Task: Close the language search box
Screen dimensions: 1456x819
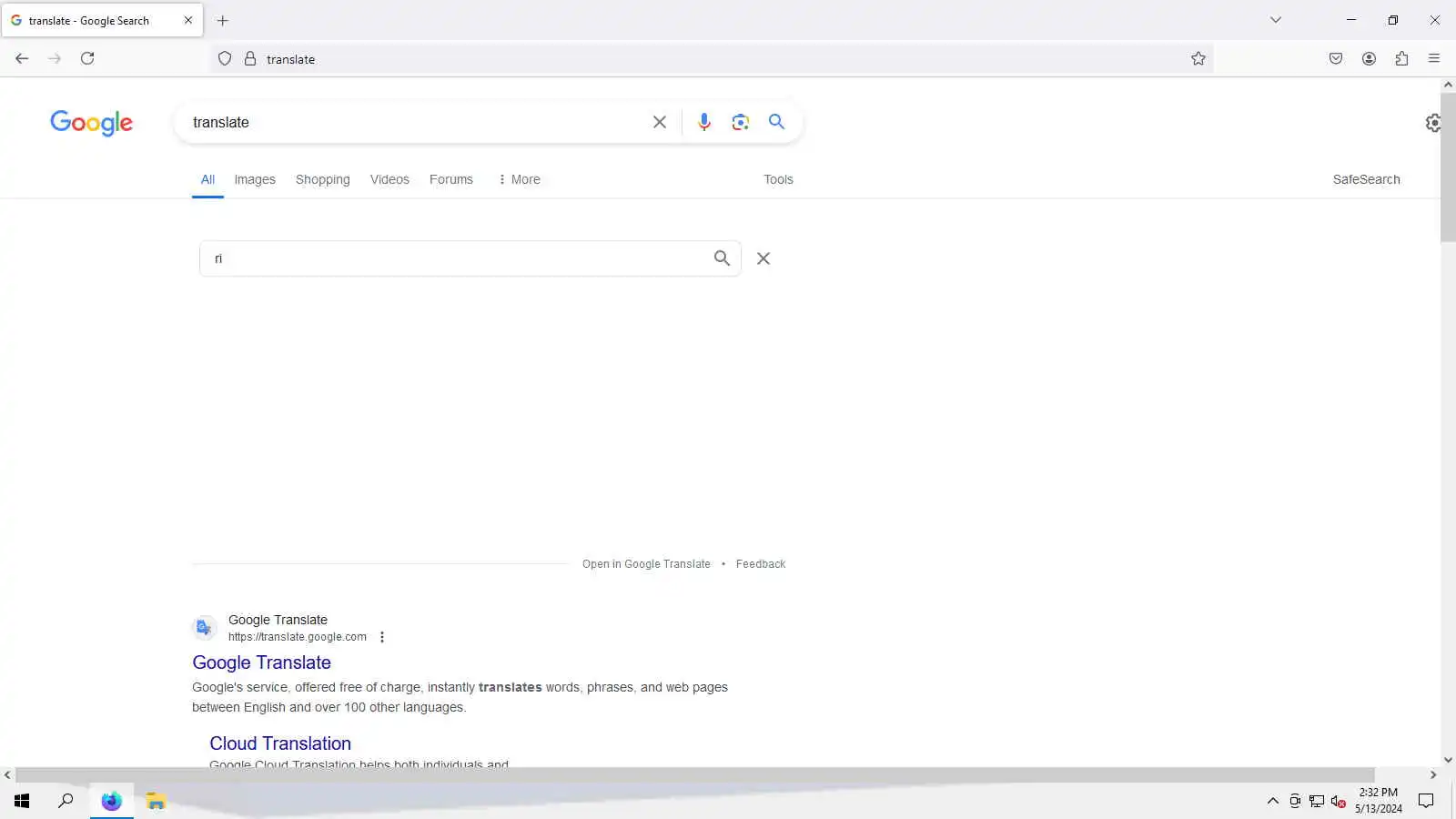Action: 763,258
